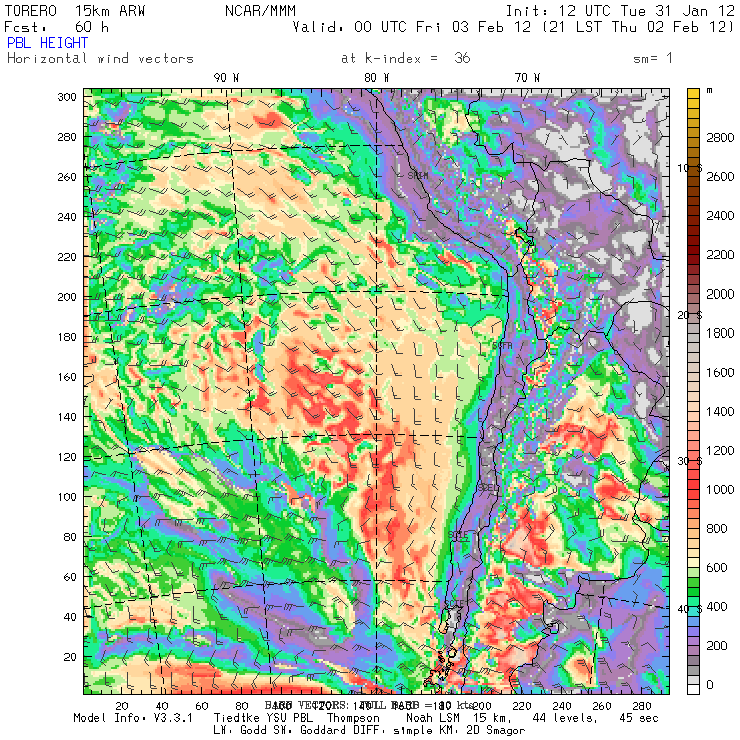The width and height of the screenshot is (740, 740).
Task: Click the yellow top segment of the color scale
Action: (693, 93)
